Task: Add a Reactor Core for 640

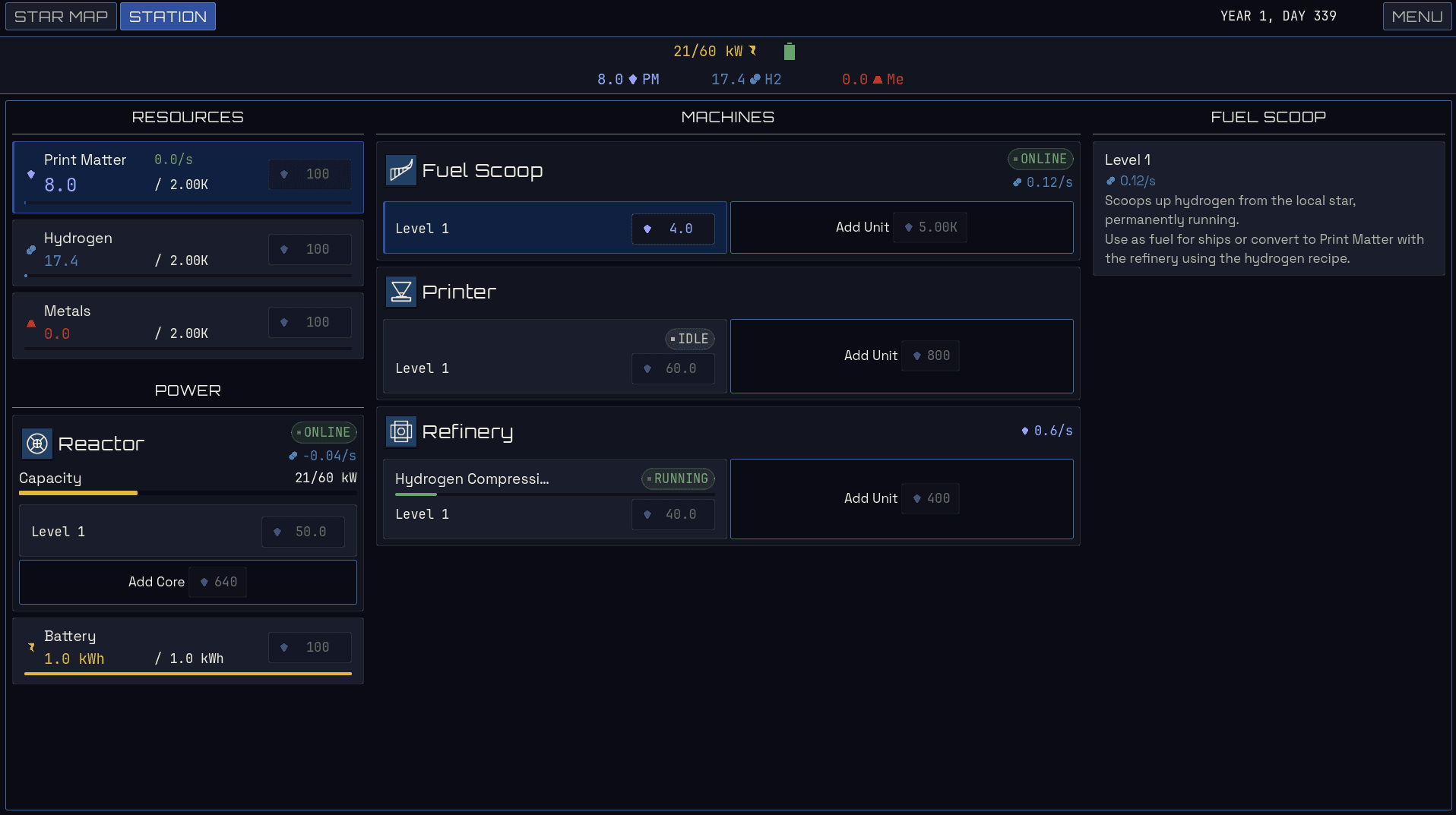Action: pyautogui.click(x=188, y=582)
